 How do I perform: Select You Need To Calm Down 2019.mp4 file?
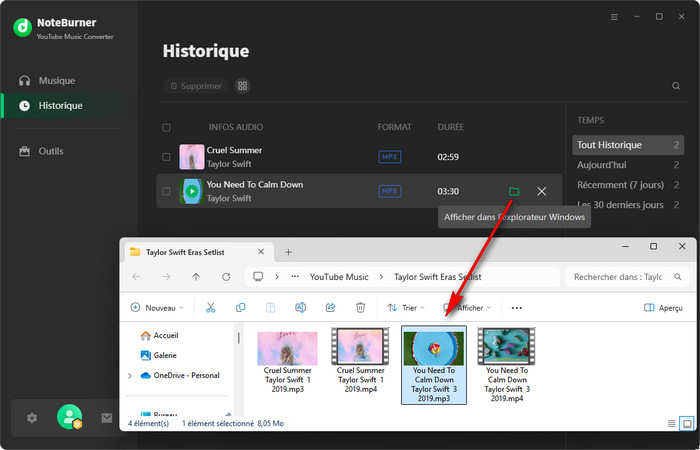point(507,364)
